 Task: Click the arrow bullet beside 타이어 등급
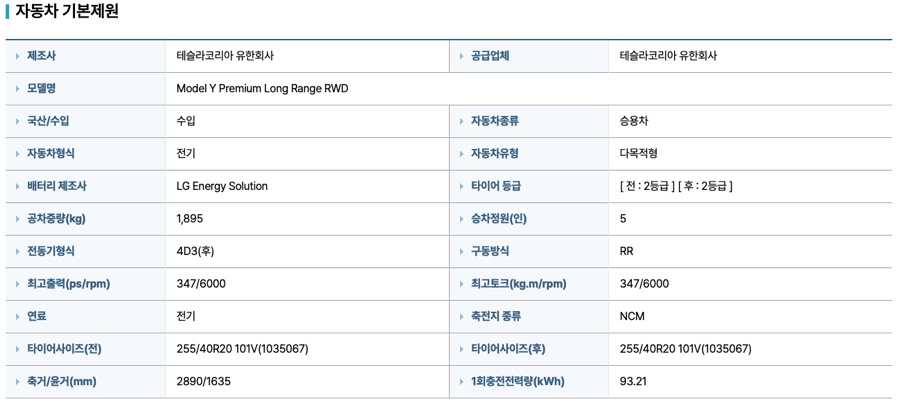461,186
